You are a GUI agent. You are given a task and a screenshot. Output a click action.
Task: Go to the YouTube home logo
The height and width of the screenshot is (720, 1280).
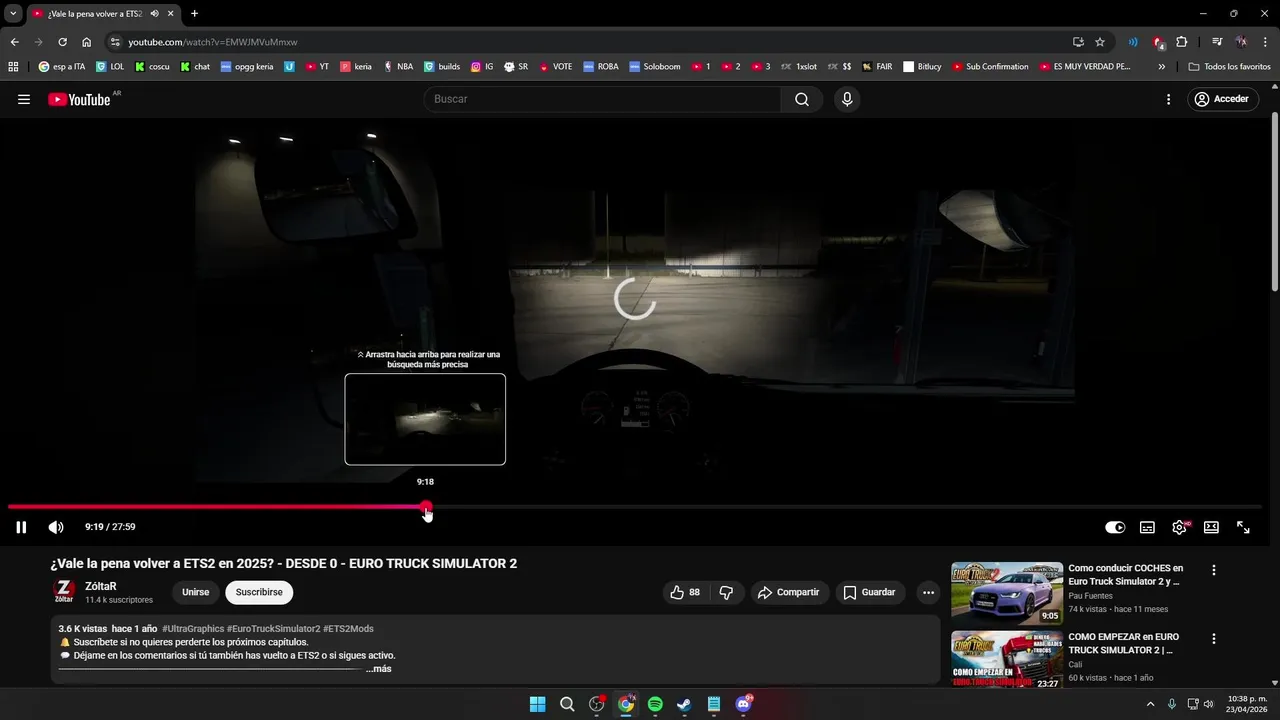tap(80, 99)
